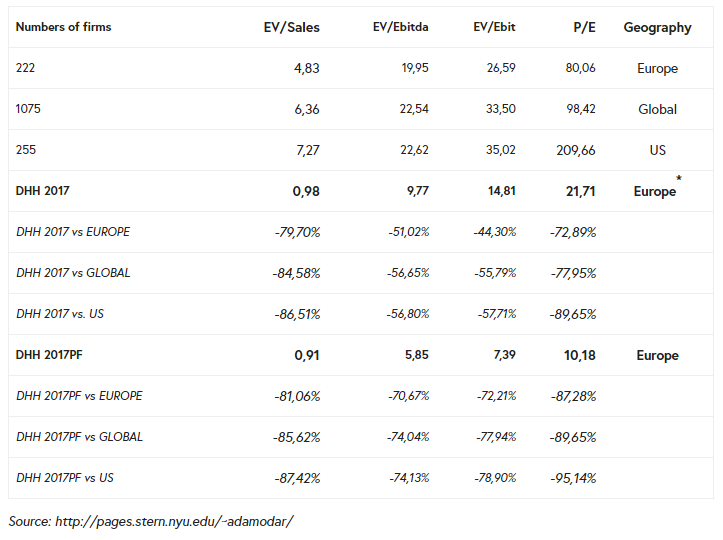Click the 'DHH 2017' bold row label
This screenshot has height=540, width=723.
point(43,190)
